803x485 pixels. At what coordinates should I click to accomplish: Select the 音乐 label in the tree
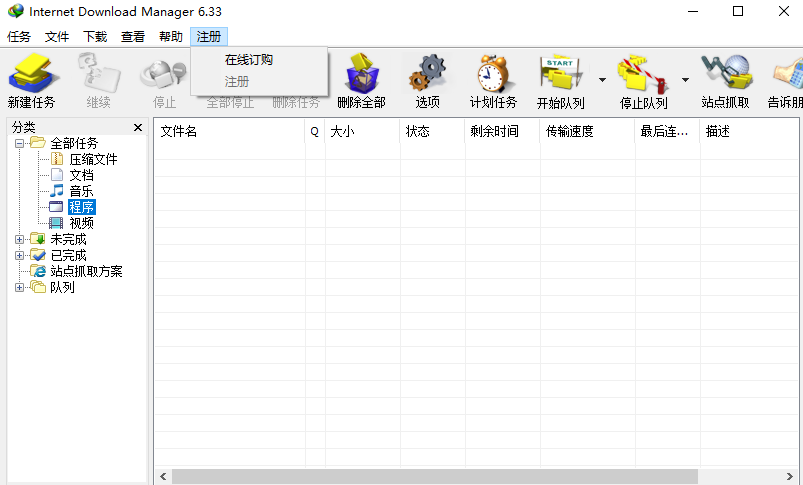click(x=81, y=191)
